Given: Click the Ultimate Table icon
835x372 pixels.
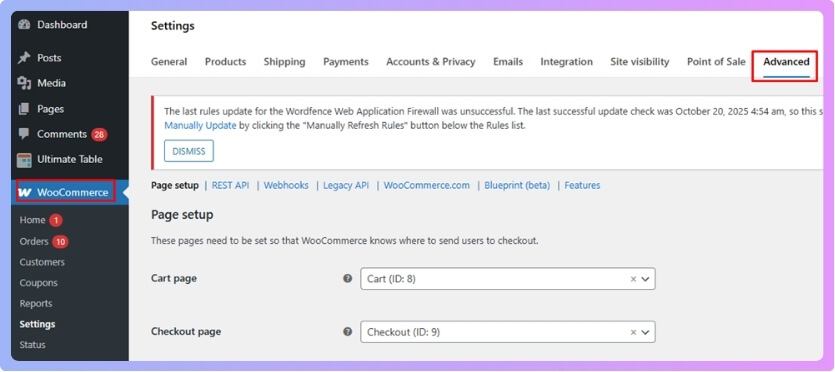Looking at the screenshot, I should 24,160.
